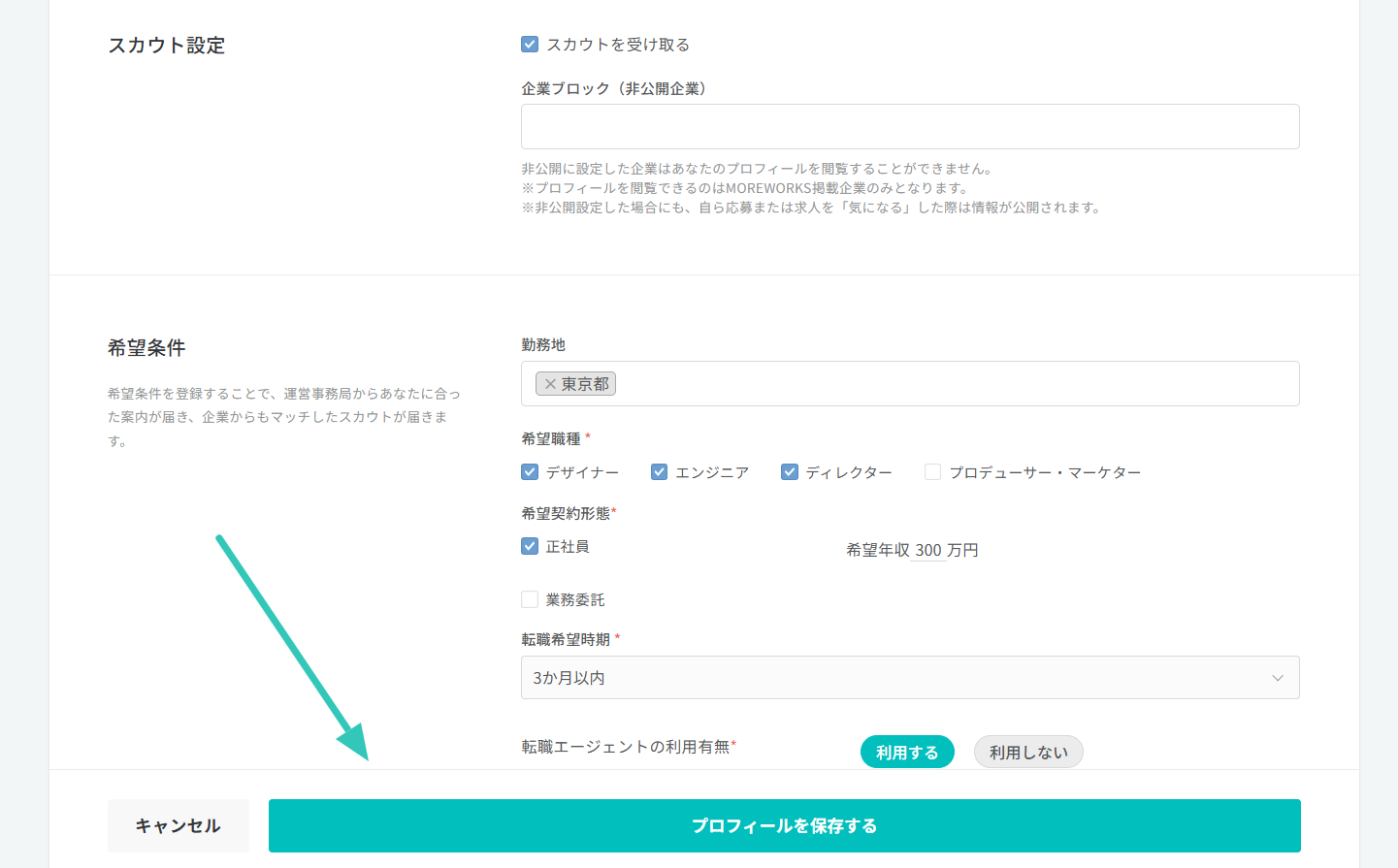Edit the 希望年収 300 value field
Viewport: 1398px width, 868px height.
(x=928, y=550)
